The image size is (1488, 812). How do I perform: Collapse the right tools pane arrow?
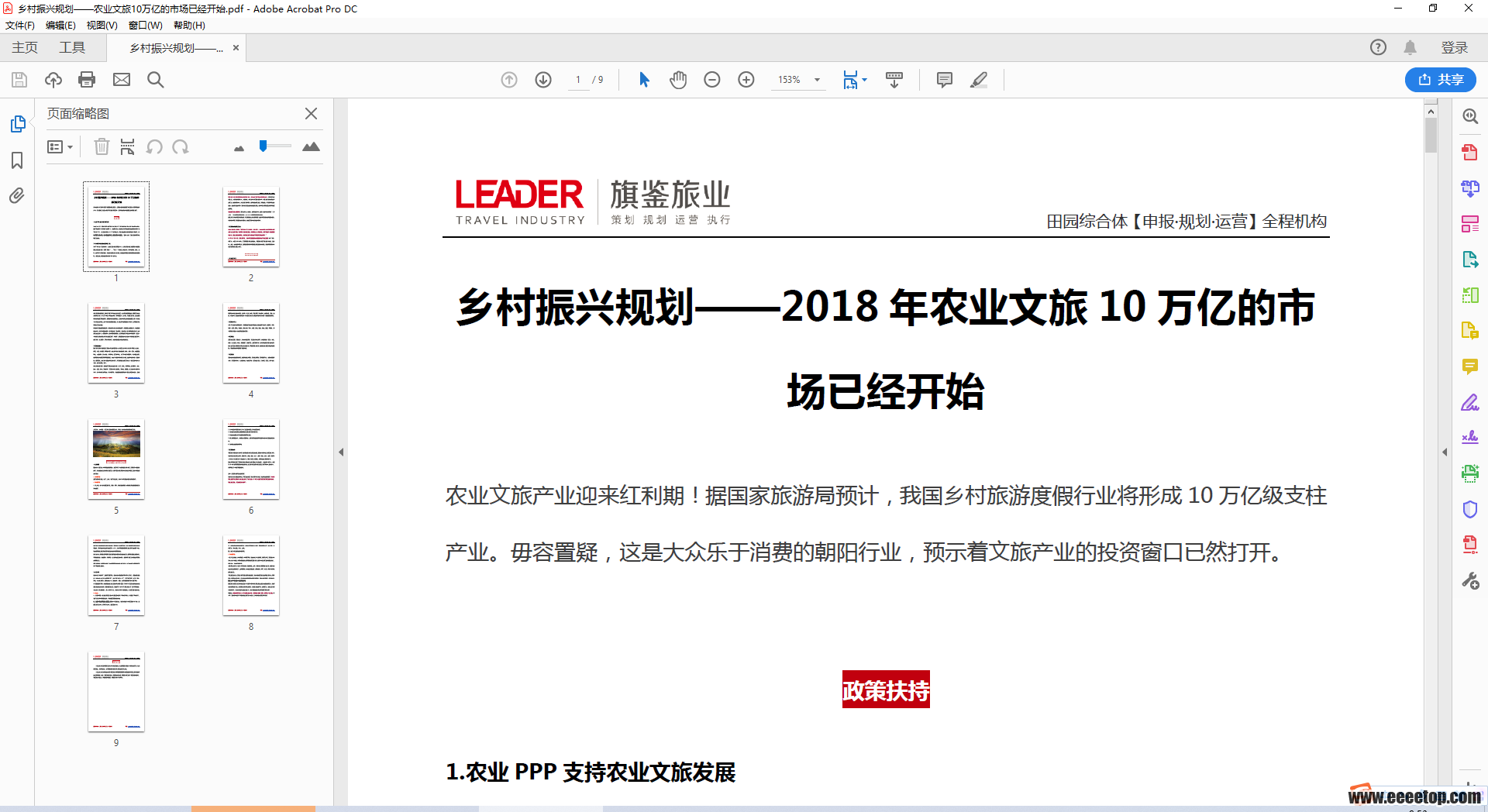click(x=1445, y=452)
